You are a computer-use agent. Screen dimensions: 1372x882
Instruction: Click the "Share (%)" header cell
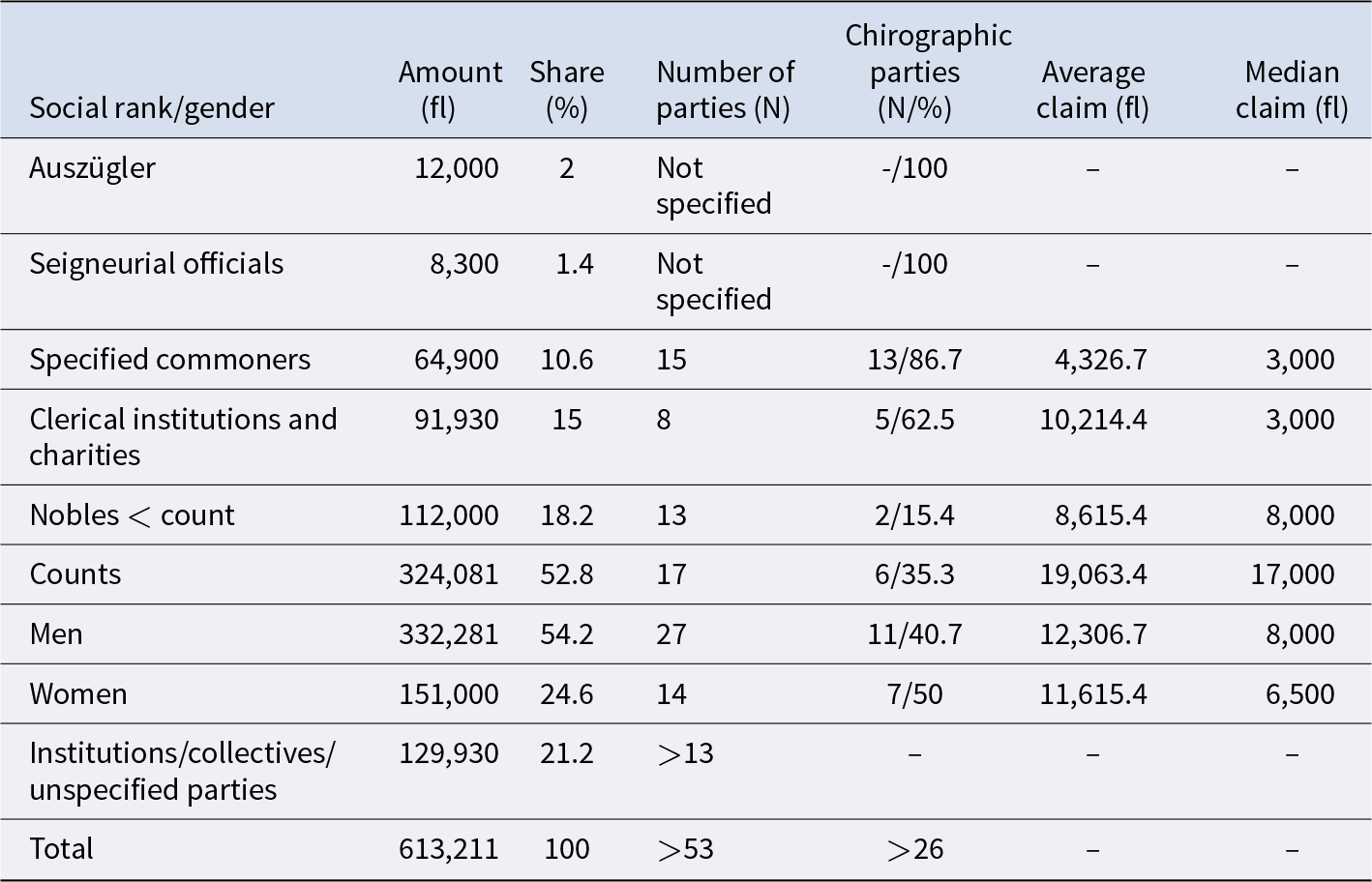click(566, 89)
